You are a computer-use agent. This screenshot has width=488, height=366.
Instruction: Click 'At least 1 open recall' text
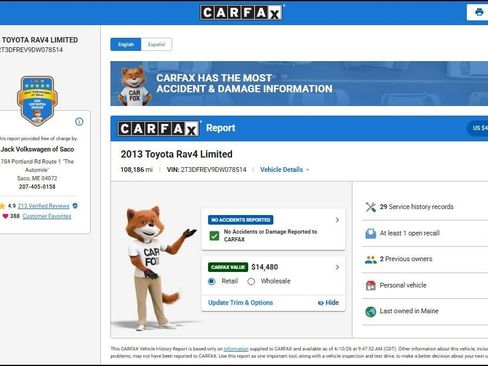click(410, 233)
